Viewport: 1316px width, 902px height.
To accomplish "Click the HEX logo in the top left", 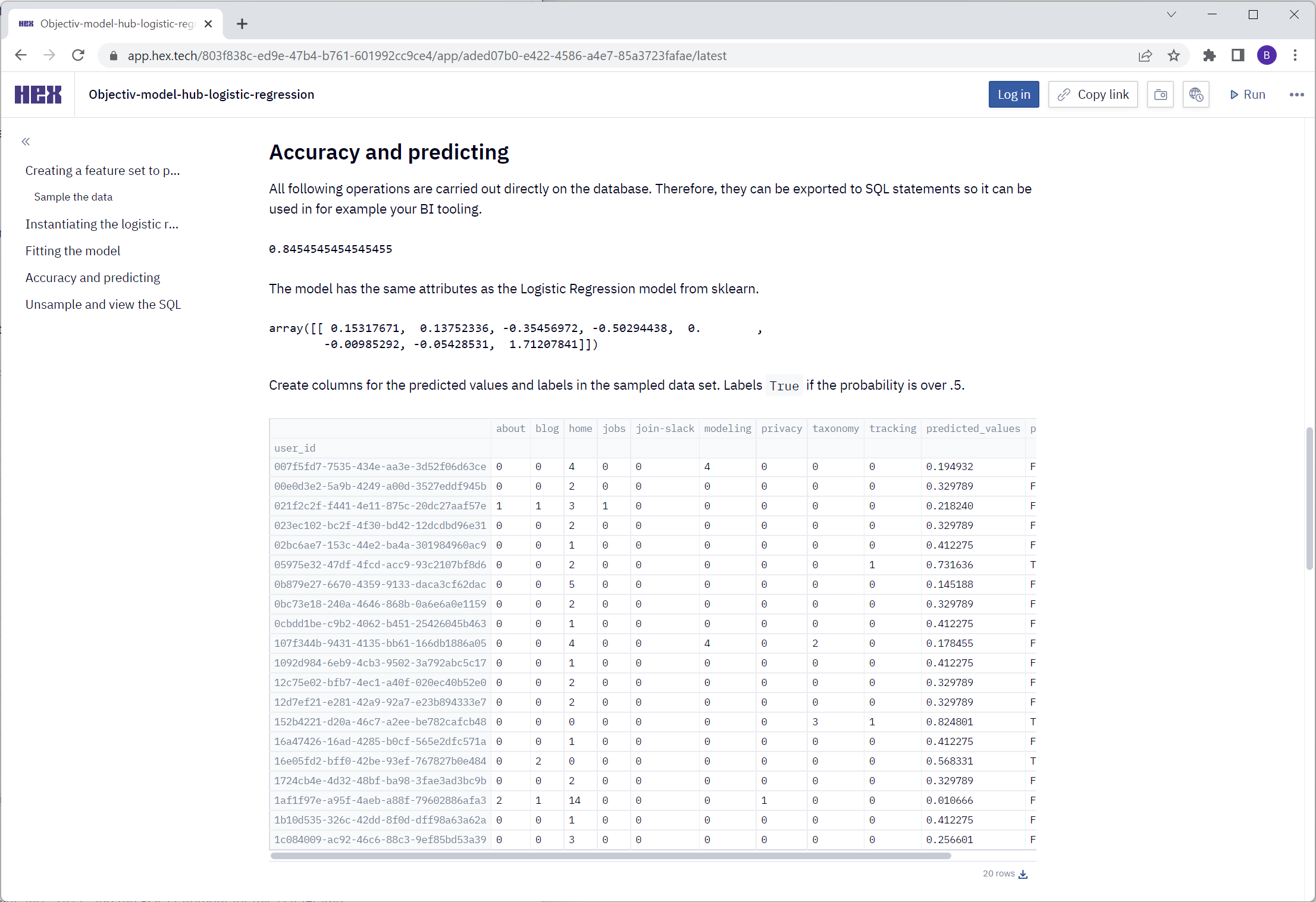I will click(39, 94).
